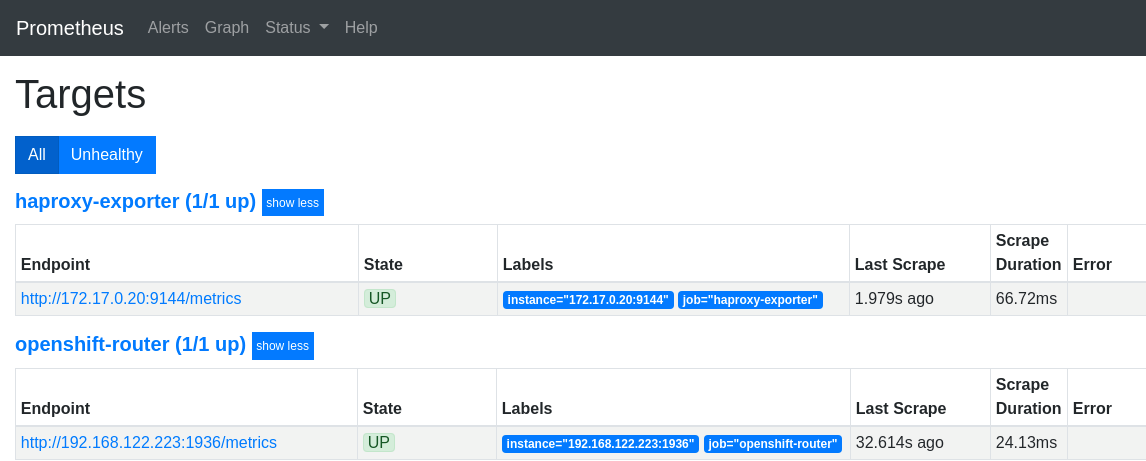Click Scrape Duration header in openshift-router table

(1028, 396)
